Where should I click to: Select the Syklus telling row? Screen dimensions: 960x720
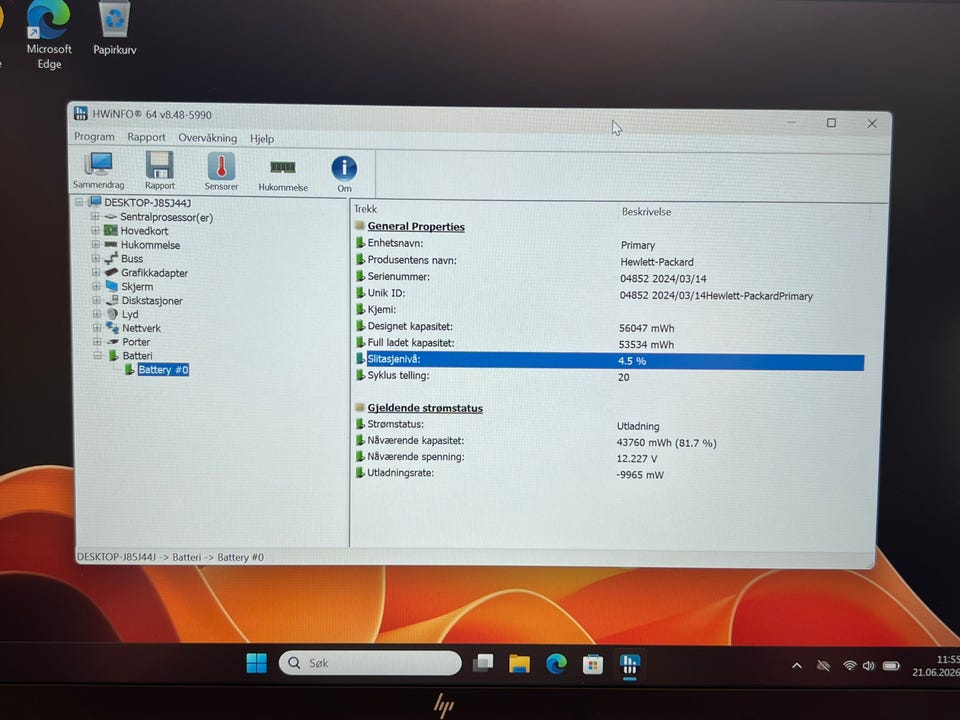[610, 376]
